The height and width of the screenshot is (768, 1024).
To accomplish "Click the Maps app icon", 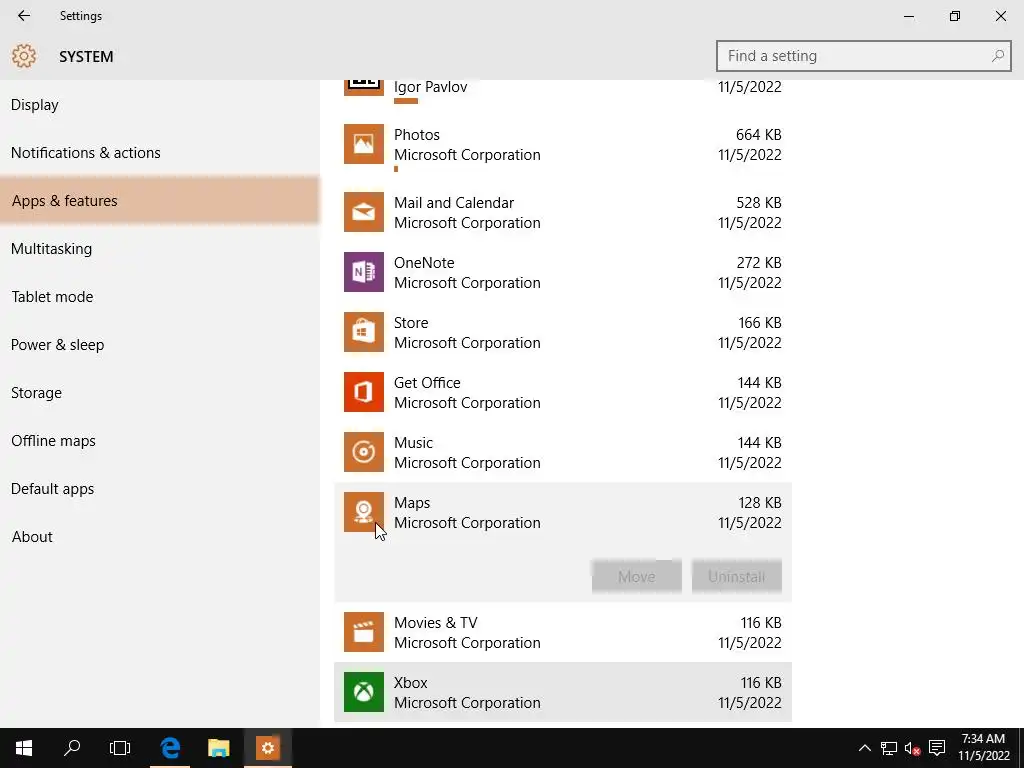I will point(364,513).
